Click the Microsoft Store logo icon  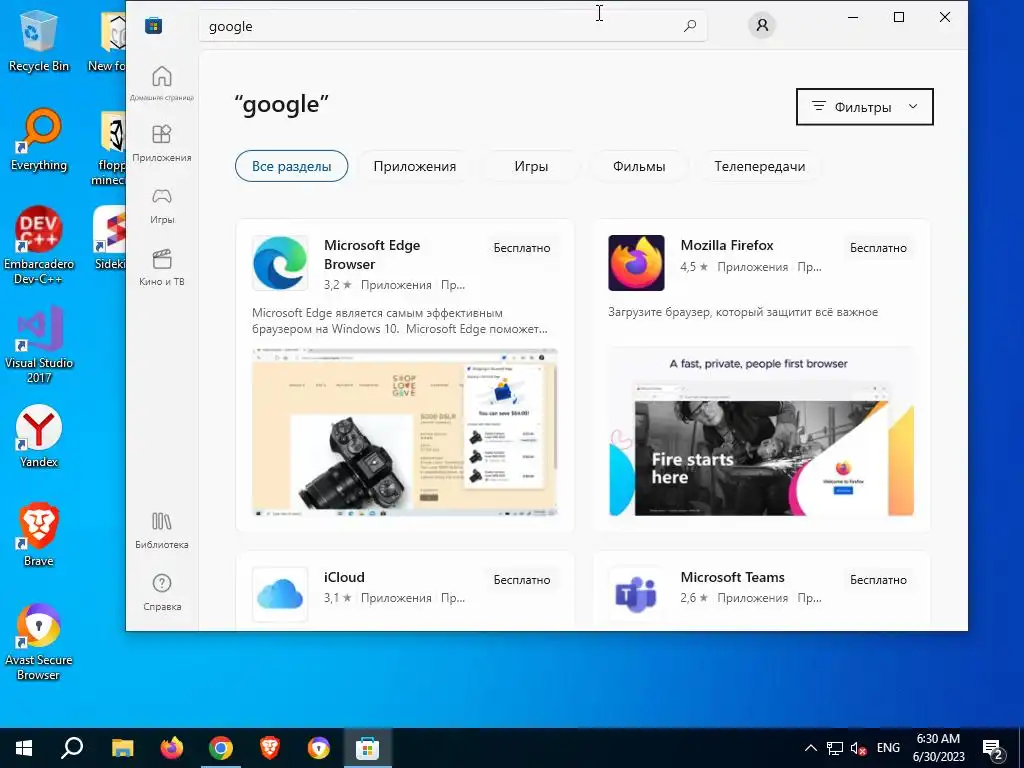coord(153,26)
